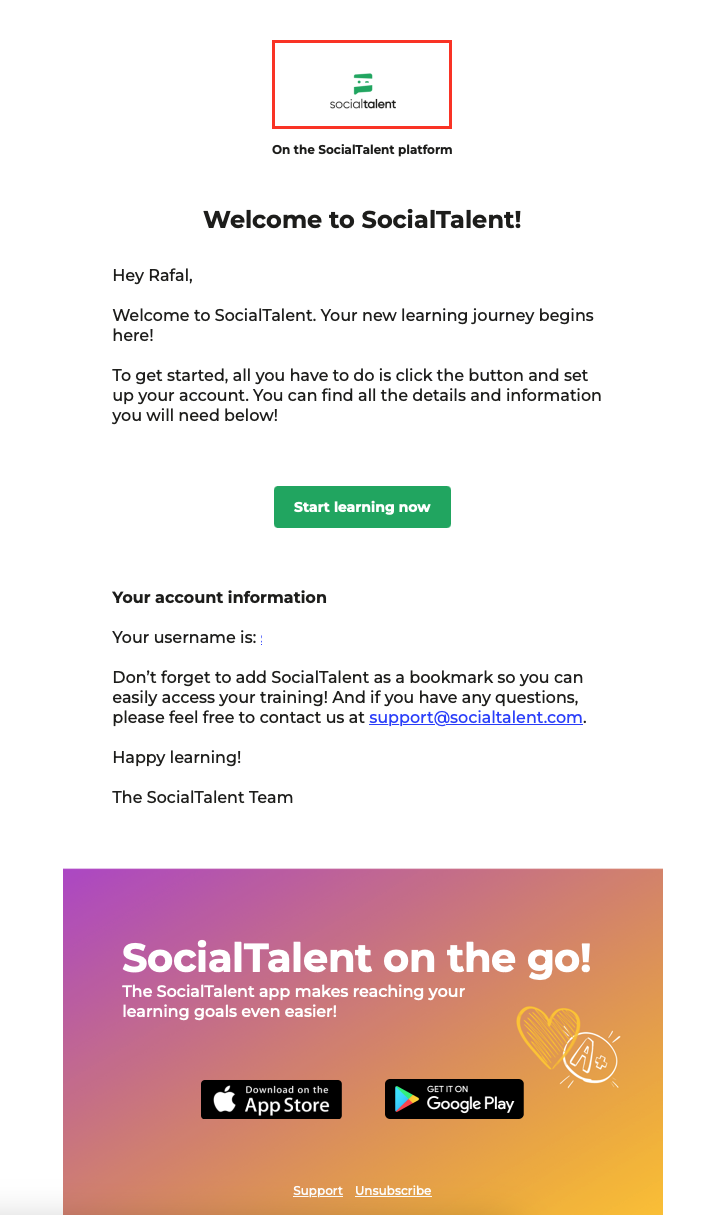
Task: Click the Hey Rafal greeting line
Action: (x=150, y=275)
